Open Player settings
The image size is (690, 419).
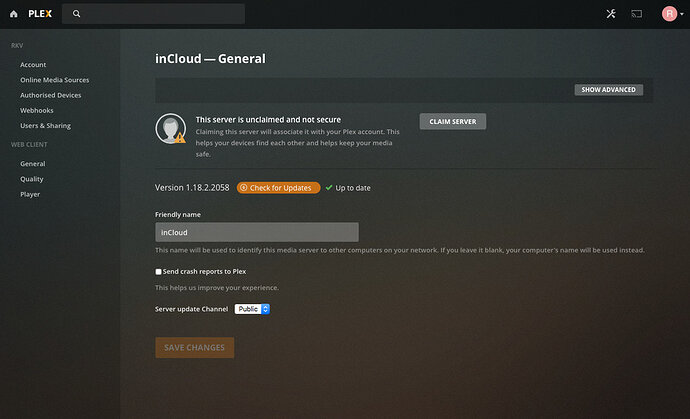click(x=30, y=195)
